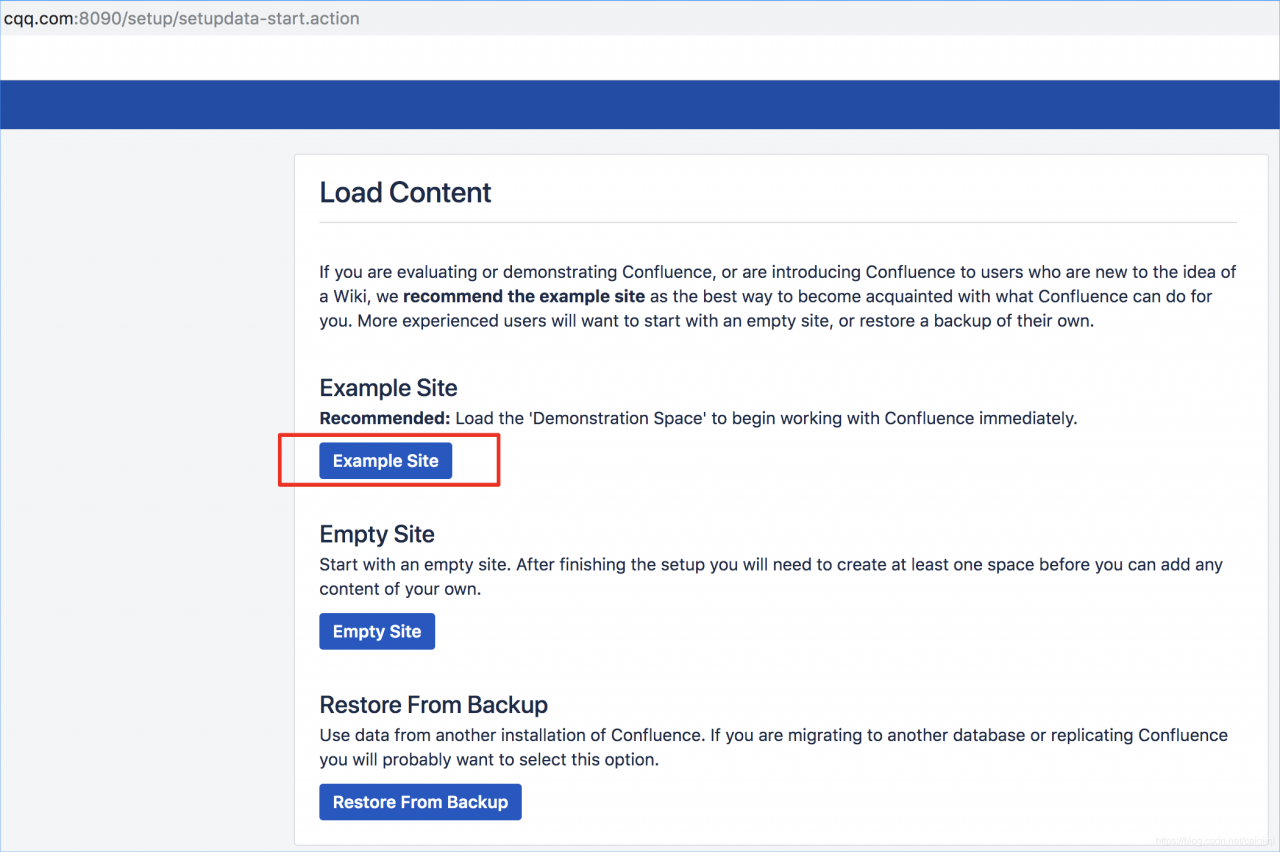The height and width of the screenshot is (852, 1280).
Task: Click the 'Start with an empty site' description
Action: point(771,577)
